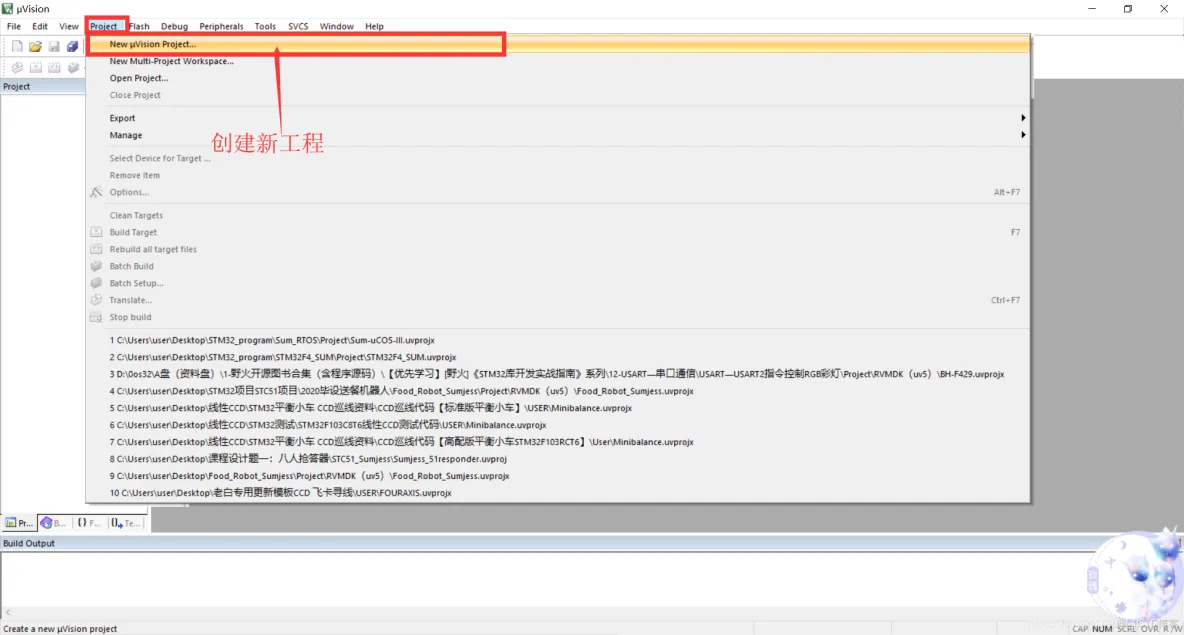Click the CAP indicator in status bar
Viewport: 1184px width, 635px height.
click(x=1080, y=628)
